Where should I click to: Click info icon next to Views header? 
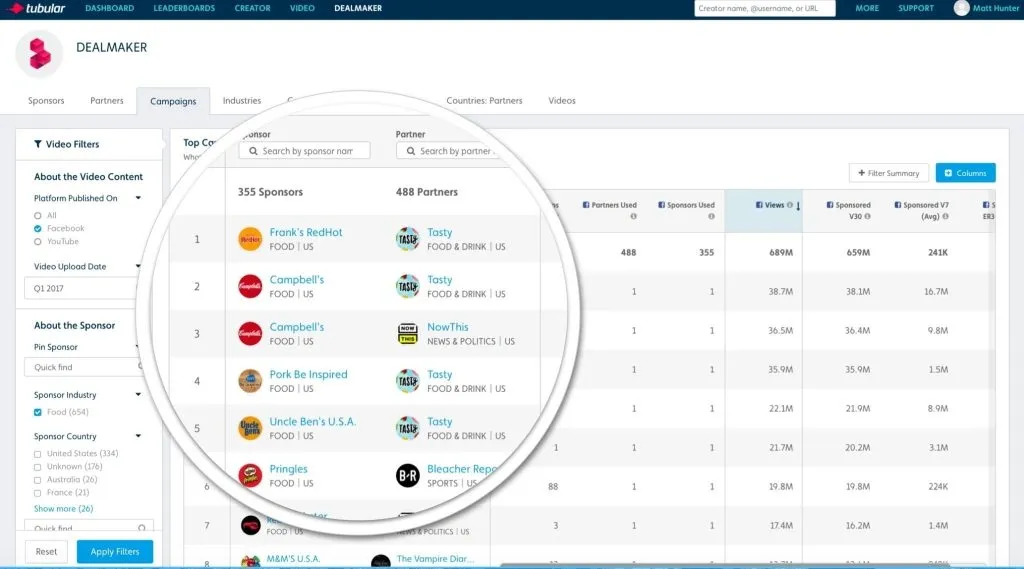[790, 205]
